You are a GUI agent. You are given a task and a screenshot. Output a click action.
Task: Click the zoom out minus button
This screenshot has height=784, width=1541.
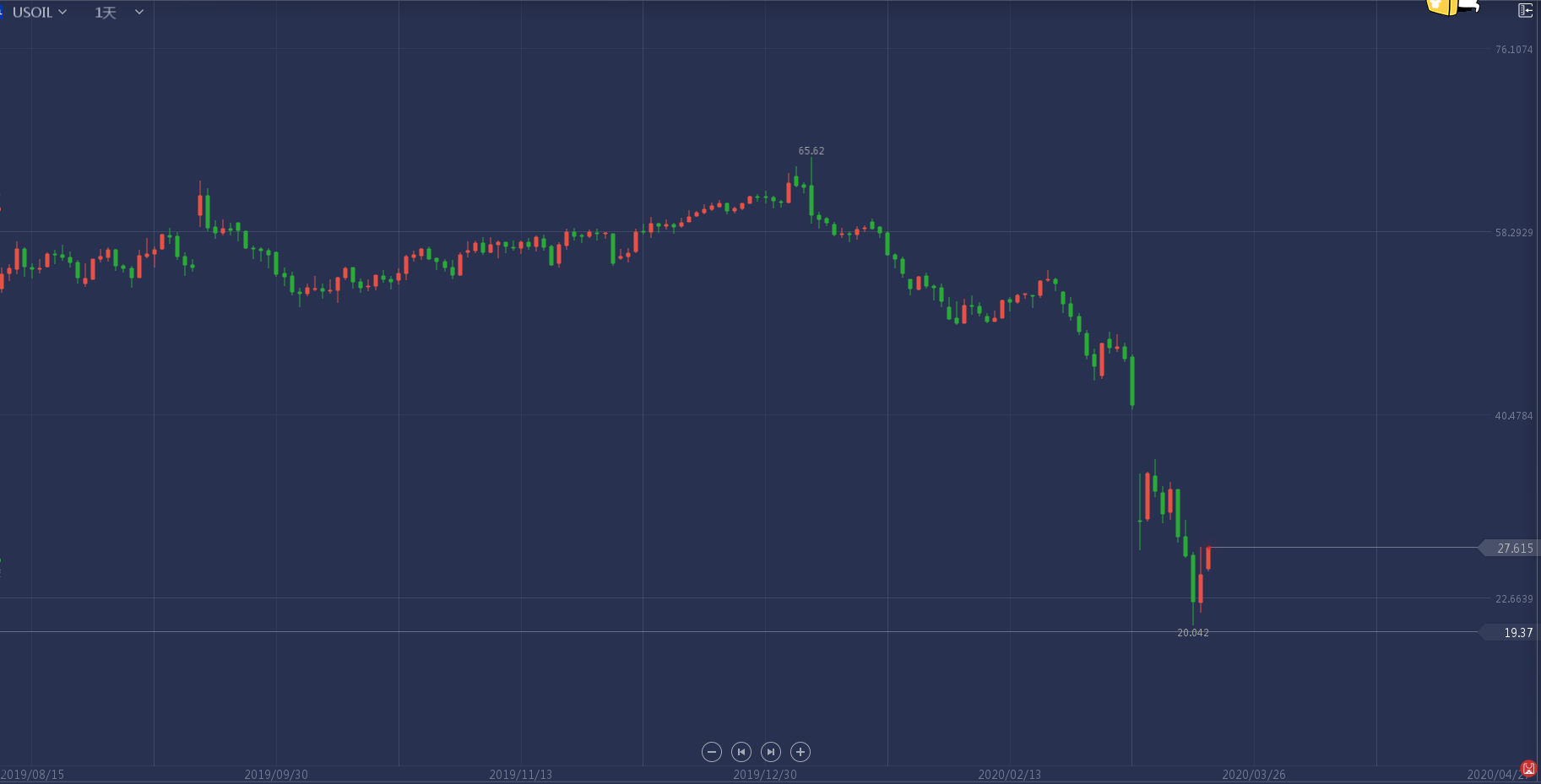pyautogui.click(x=712, y=752)
